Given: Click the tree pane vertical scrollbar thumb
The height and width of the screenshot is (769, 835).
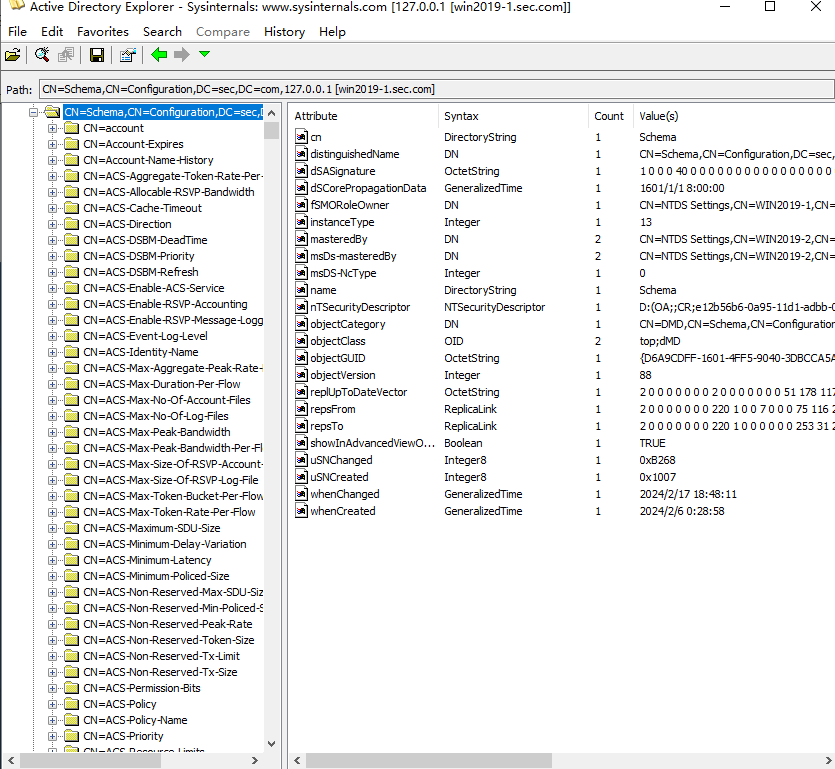Looking at the screenshot, I should (271, 130).
